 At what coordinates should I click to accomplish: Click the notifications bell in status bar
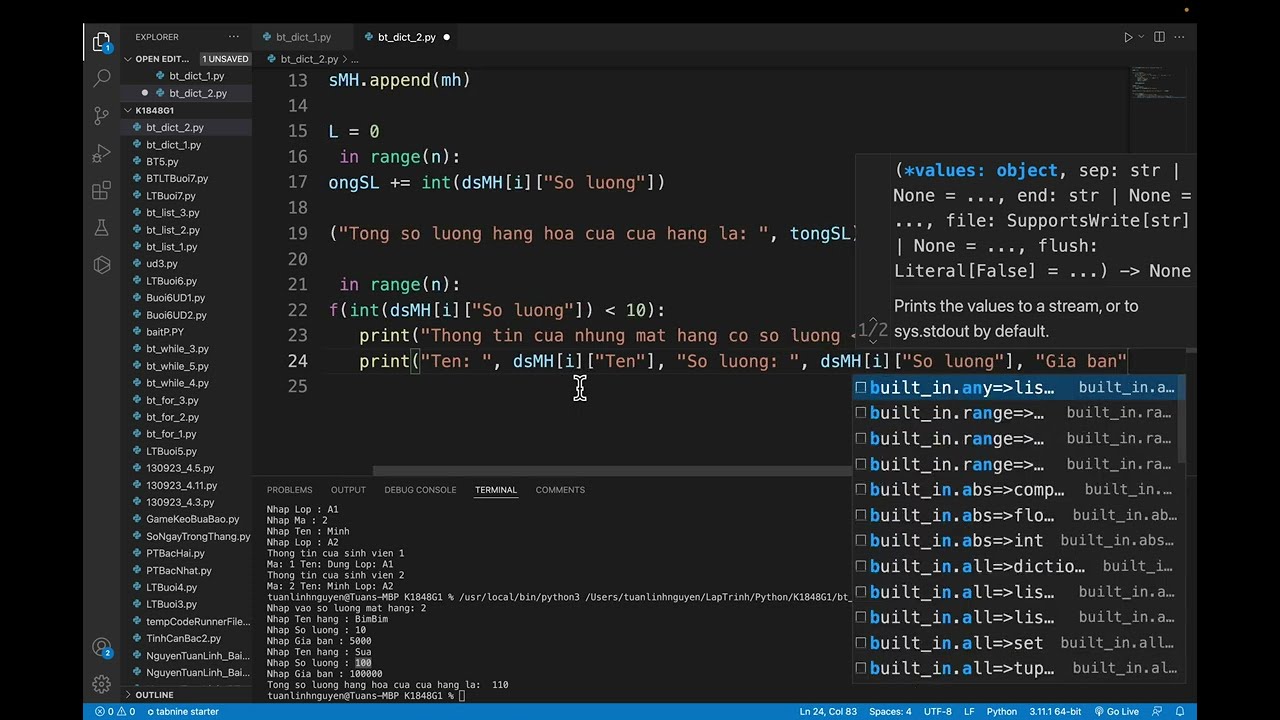pos(1181,712)
